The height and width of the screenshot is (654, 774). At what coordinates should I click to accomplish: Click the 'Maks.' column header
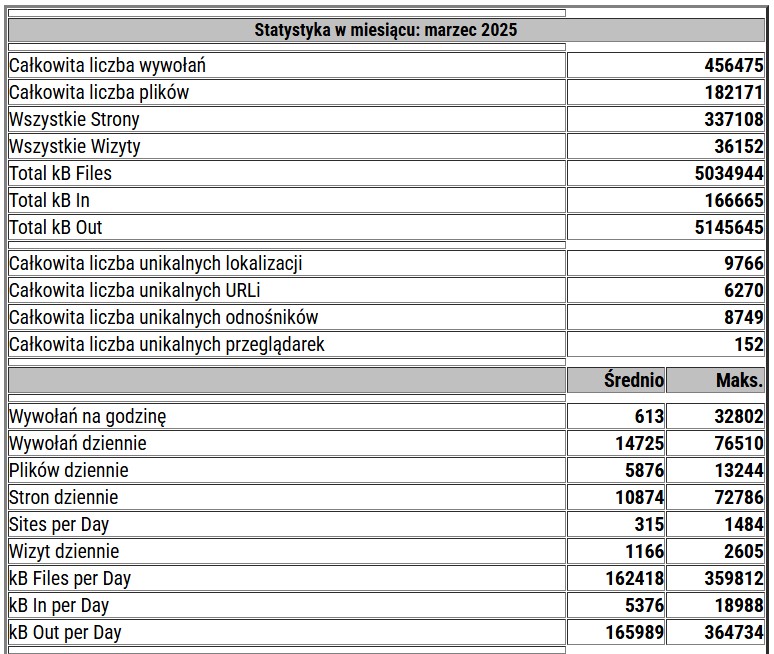[x=739, y=380]
